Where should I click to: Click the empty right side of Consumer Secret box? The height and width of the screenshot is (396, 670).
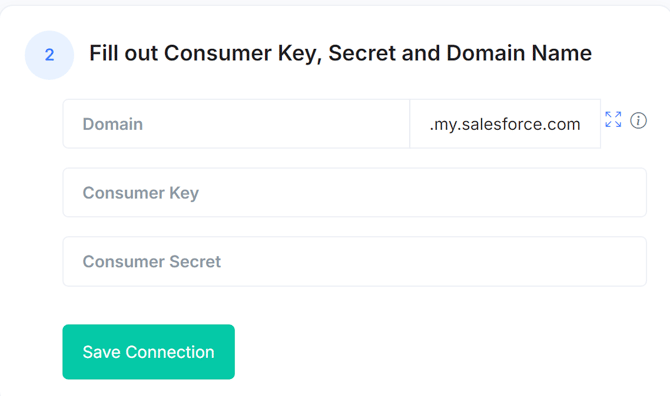point(470,261)
